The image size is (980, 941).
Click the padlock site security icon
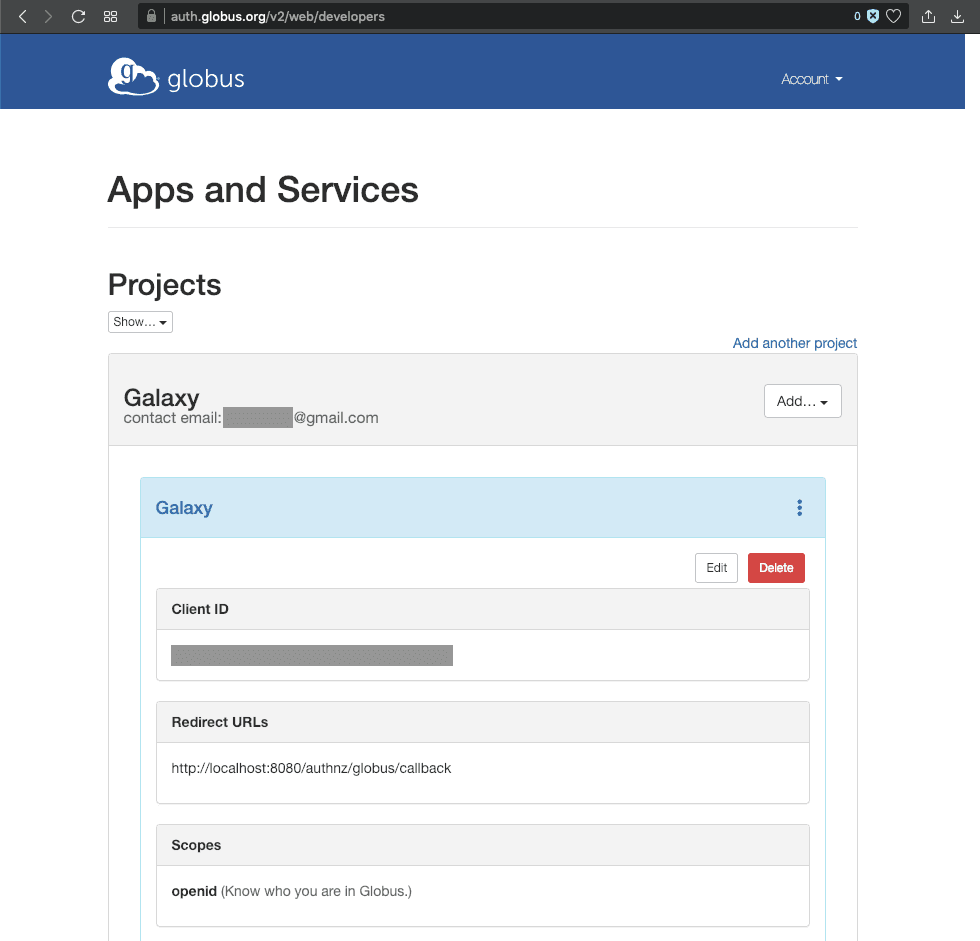coord(152,16)
